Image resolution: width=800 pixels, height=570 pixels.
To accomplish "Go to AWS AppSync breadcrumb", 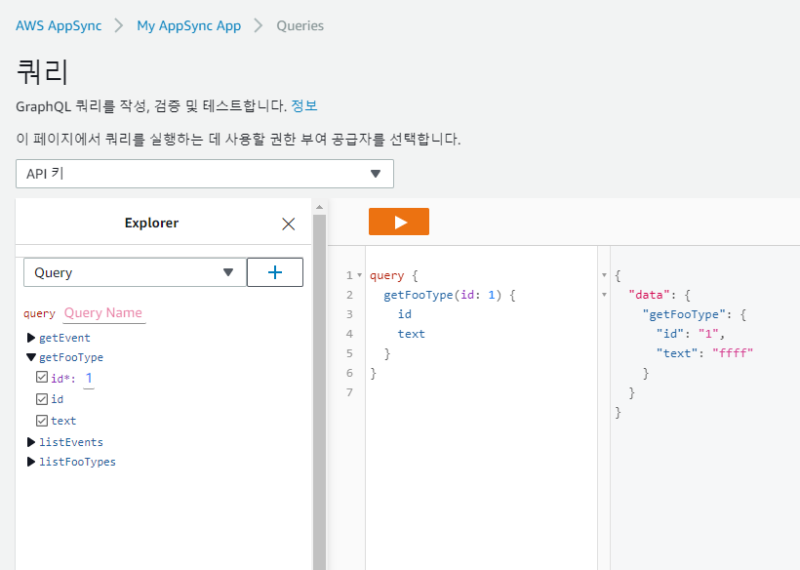I will 58,26.
